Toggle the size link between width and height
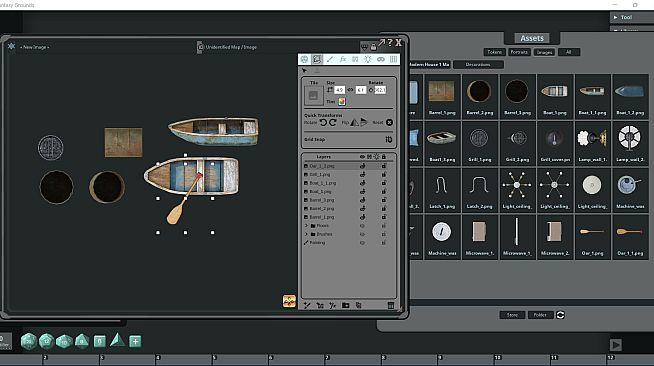654x366 pixels. [350, 90]
